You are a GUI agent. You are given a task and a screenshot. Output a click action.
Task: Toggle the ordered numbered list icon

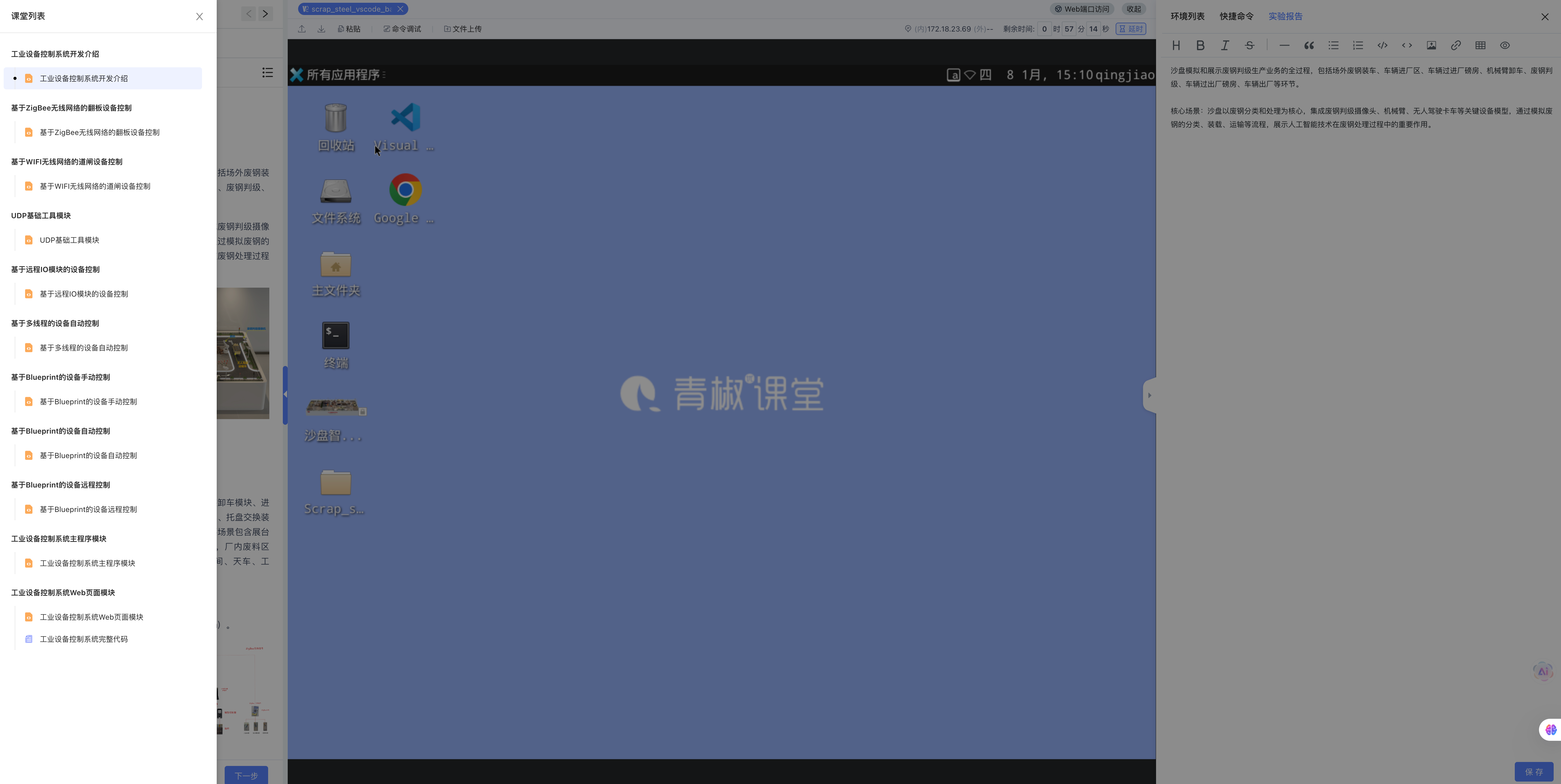1358,45
